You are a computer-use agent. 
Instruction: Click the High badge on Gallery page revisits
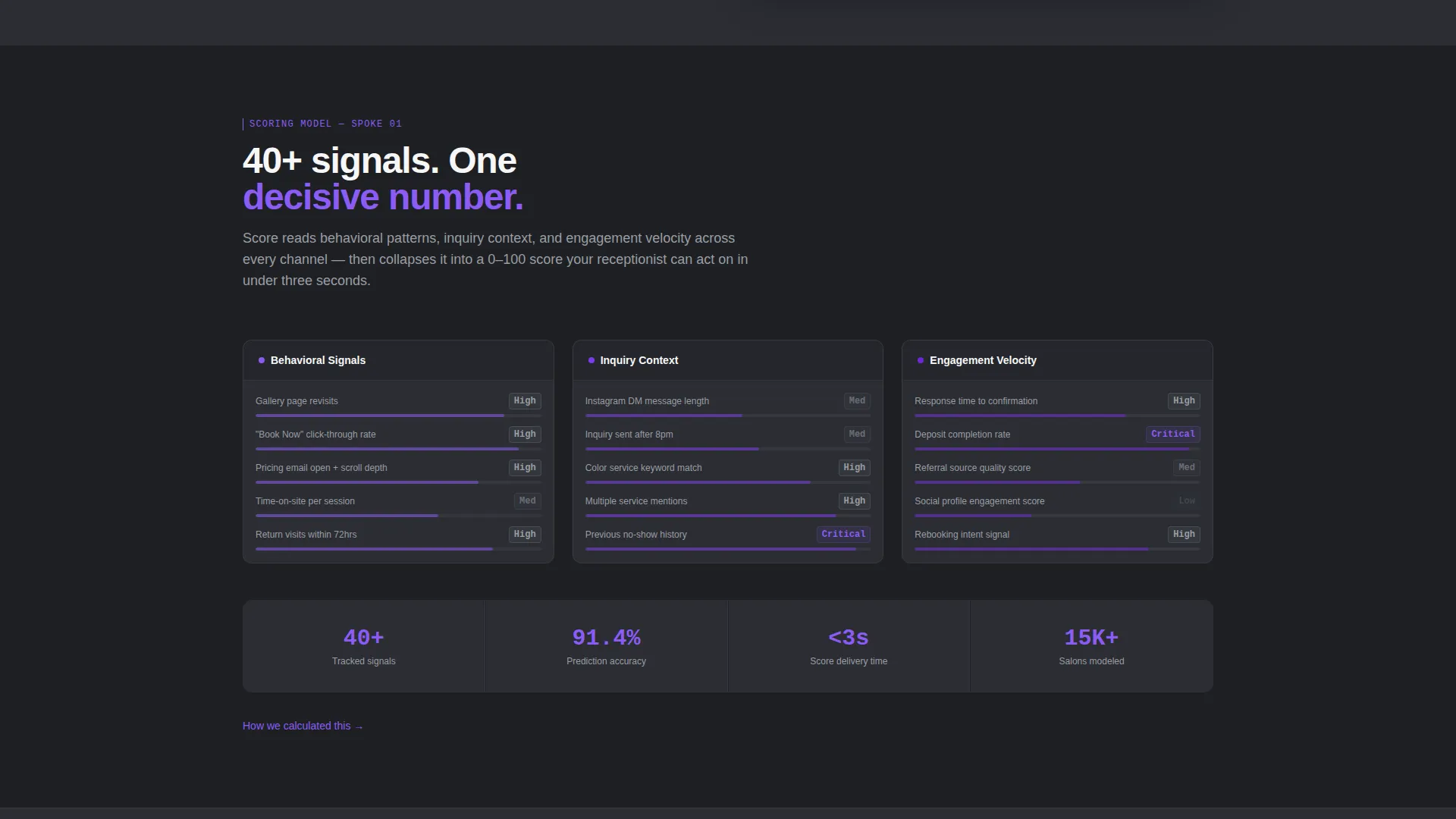[525, 400]
